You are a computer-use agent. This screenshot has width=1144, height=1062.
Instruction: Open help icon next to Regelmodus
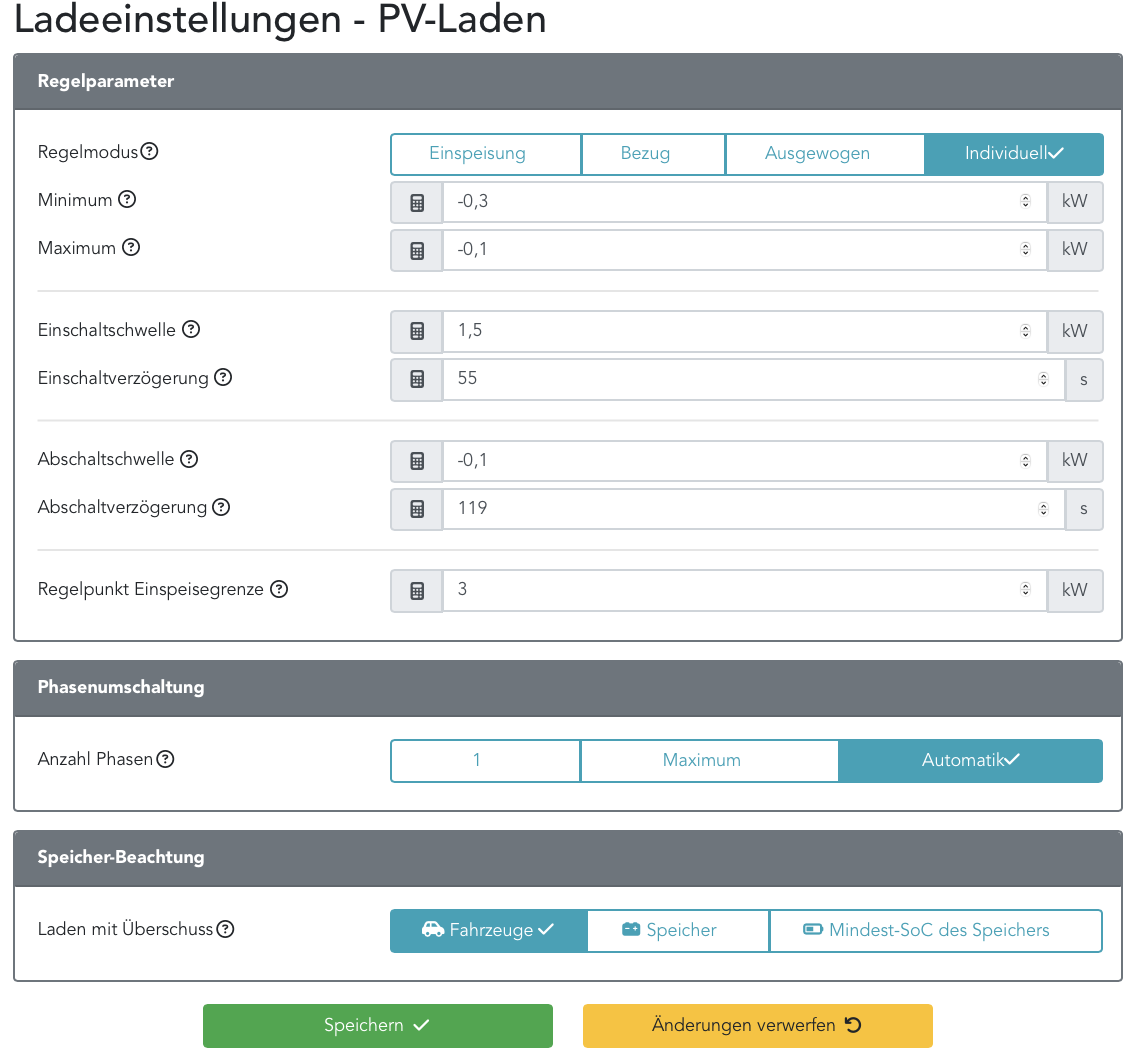click(150, 152)
